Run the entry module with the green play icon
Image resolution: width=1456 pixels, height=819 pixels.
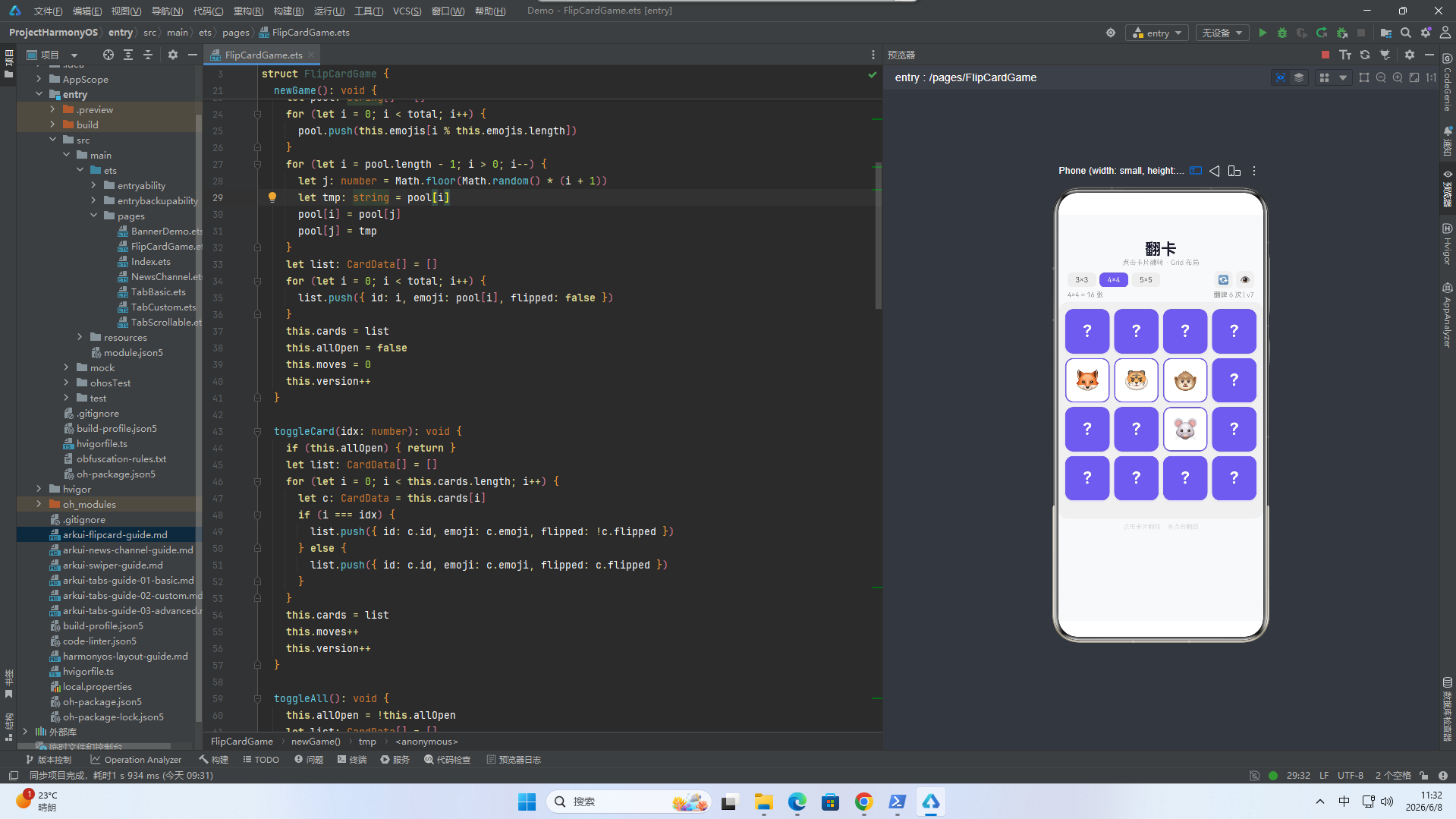[1263, 33]
